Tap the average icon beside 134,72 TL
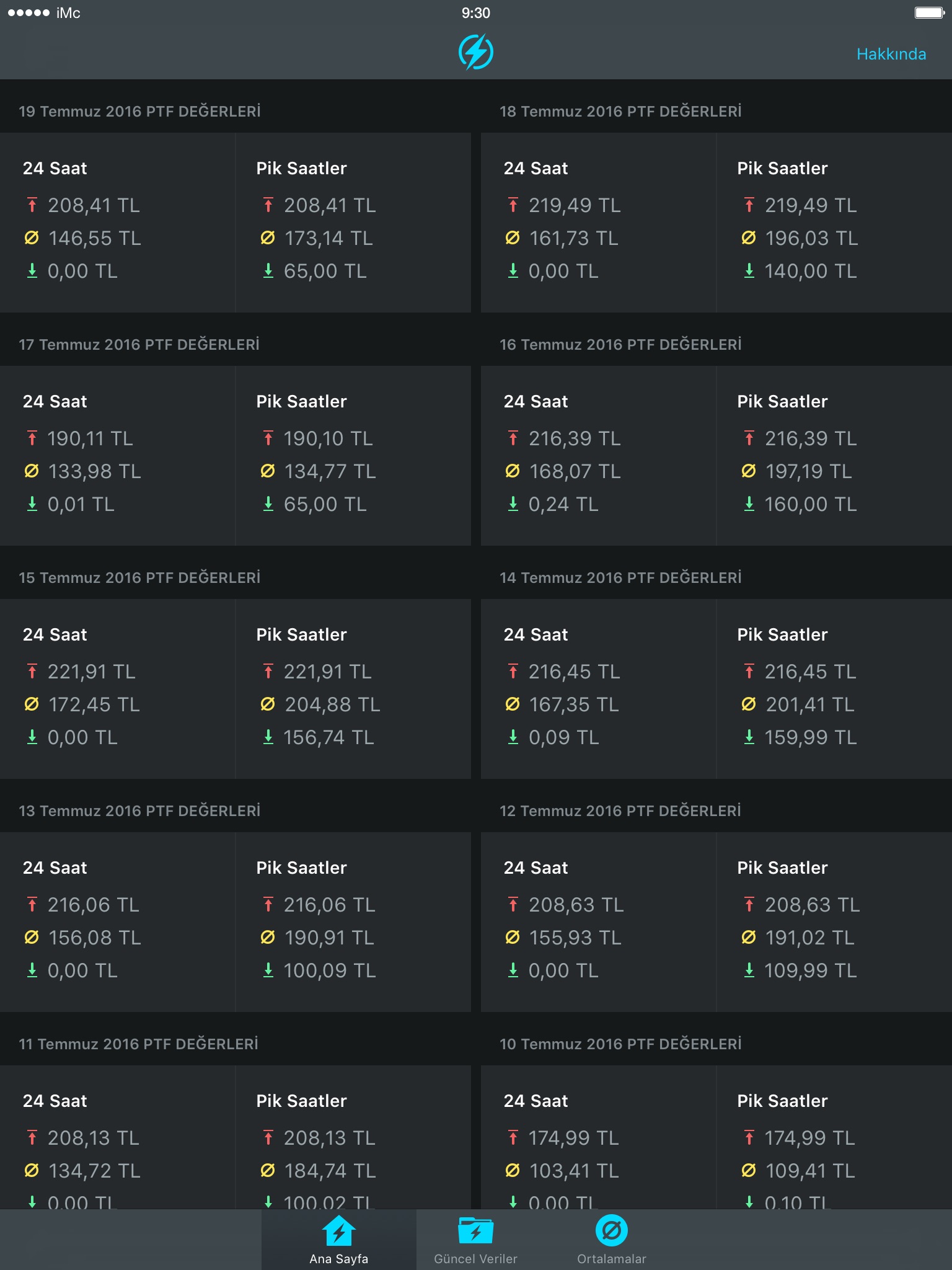 click(x=32, y=1171)
